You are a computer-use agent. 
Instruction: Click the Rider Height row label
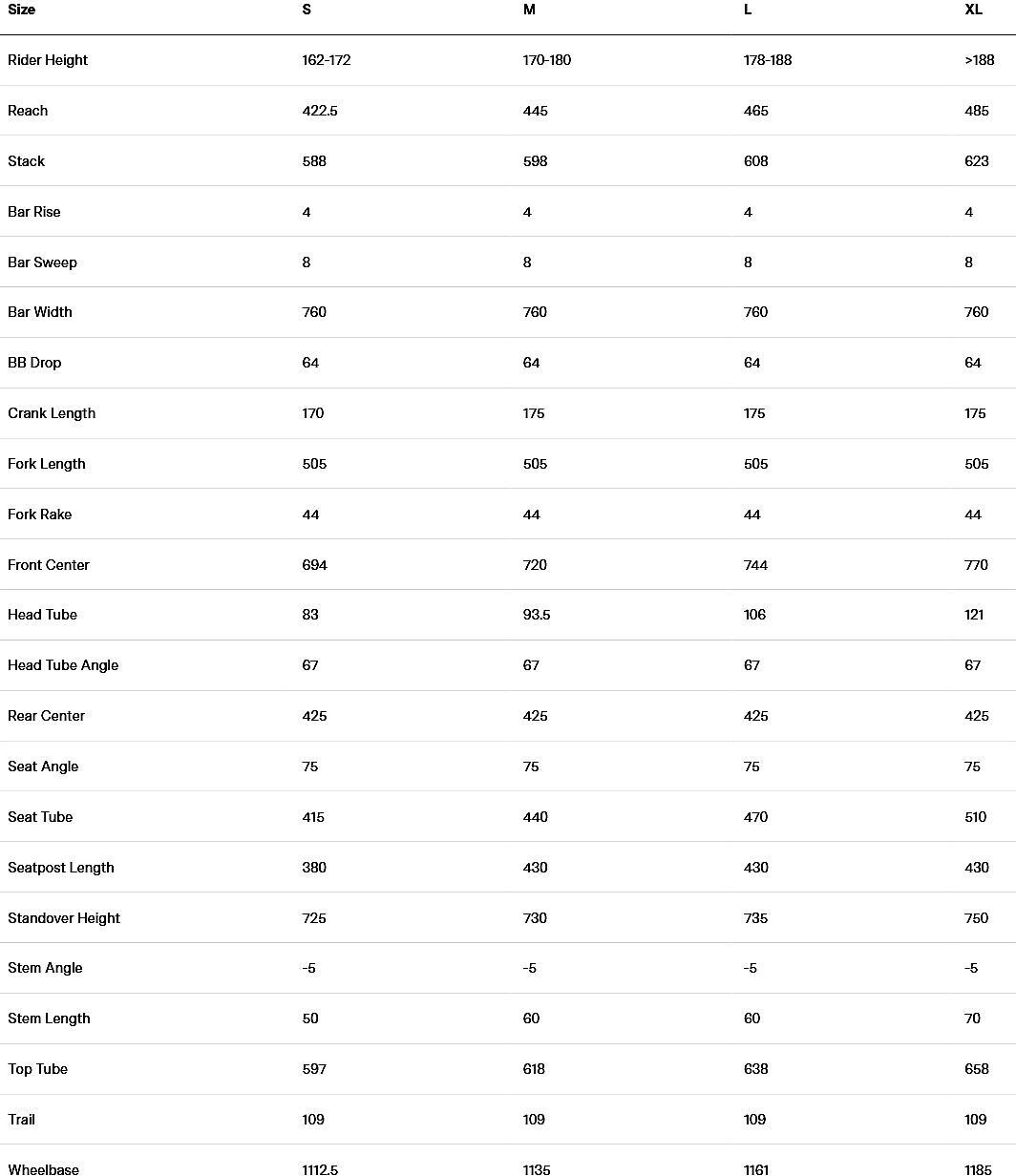click(x=48, y=60)
